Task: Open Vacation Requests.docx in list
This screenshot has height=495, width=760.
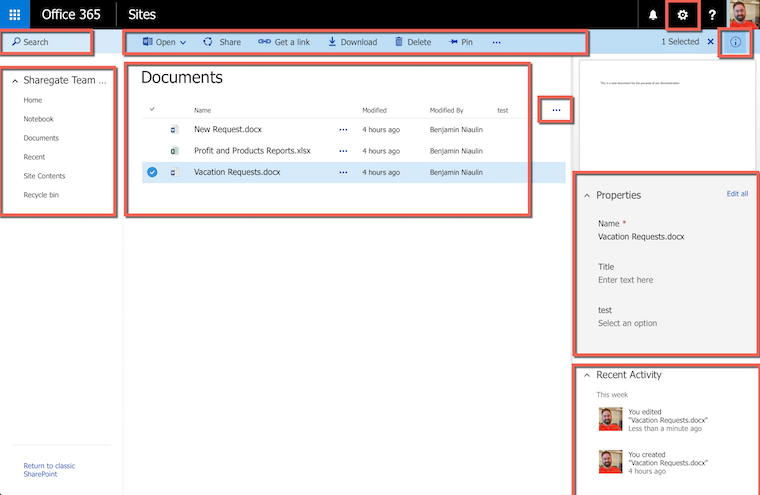Action: (x=237, y=172)
